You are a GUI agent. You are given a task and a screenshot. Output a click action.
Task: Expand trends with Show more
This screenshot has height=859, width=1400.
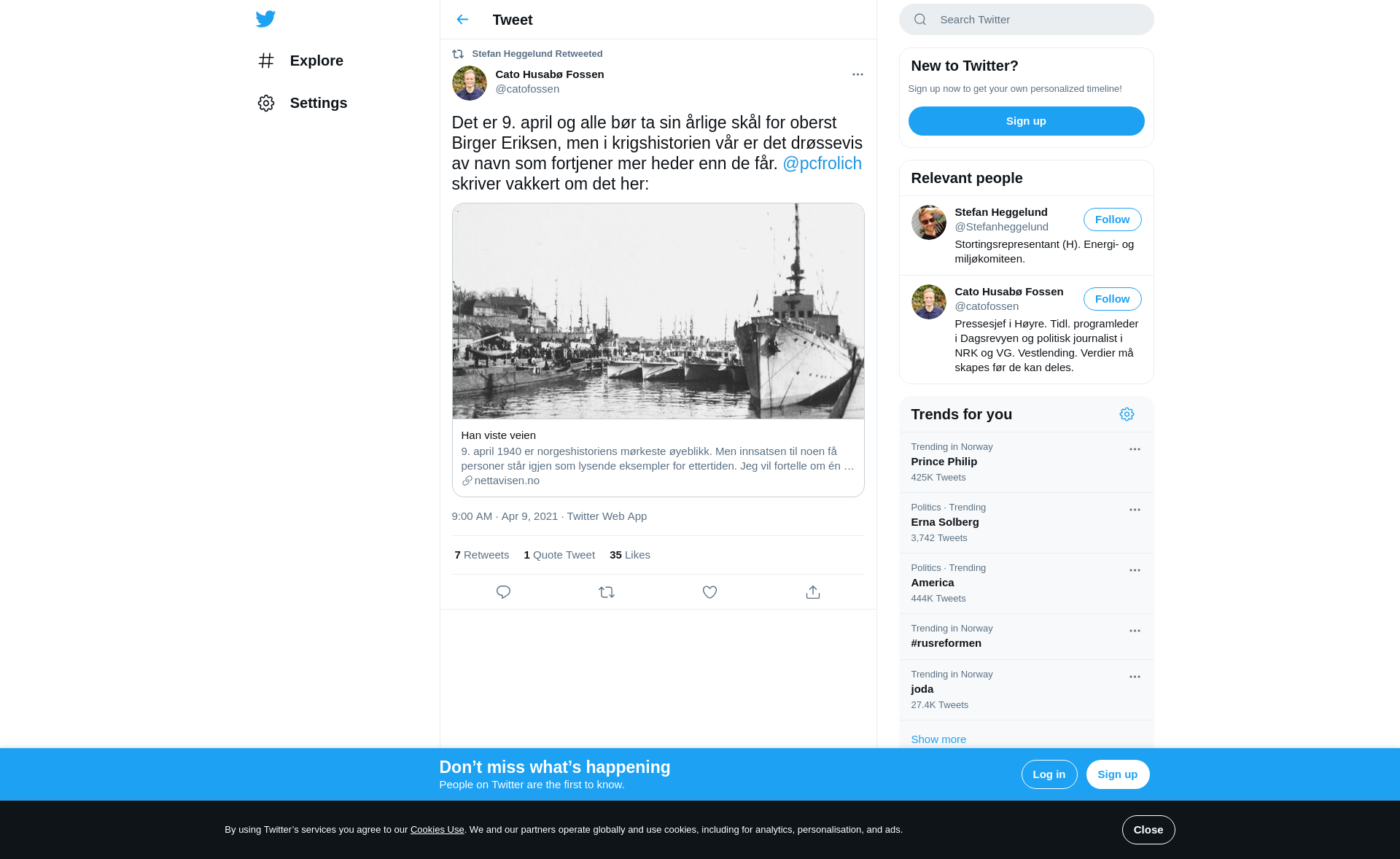[x=938, y=739]
